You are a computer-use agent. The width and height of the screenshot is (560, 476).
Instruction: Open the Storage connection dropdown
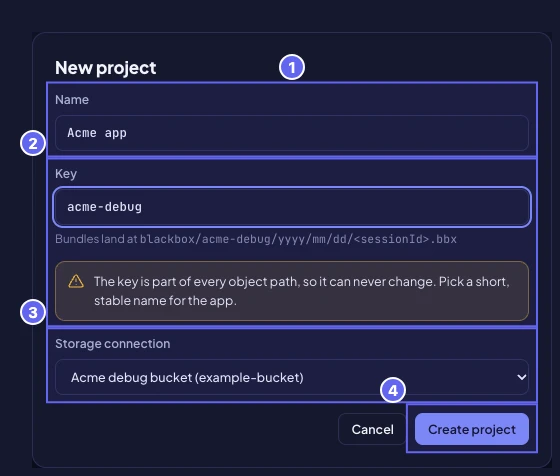pos(292,377)
